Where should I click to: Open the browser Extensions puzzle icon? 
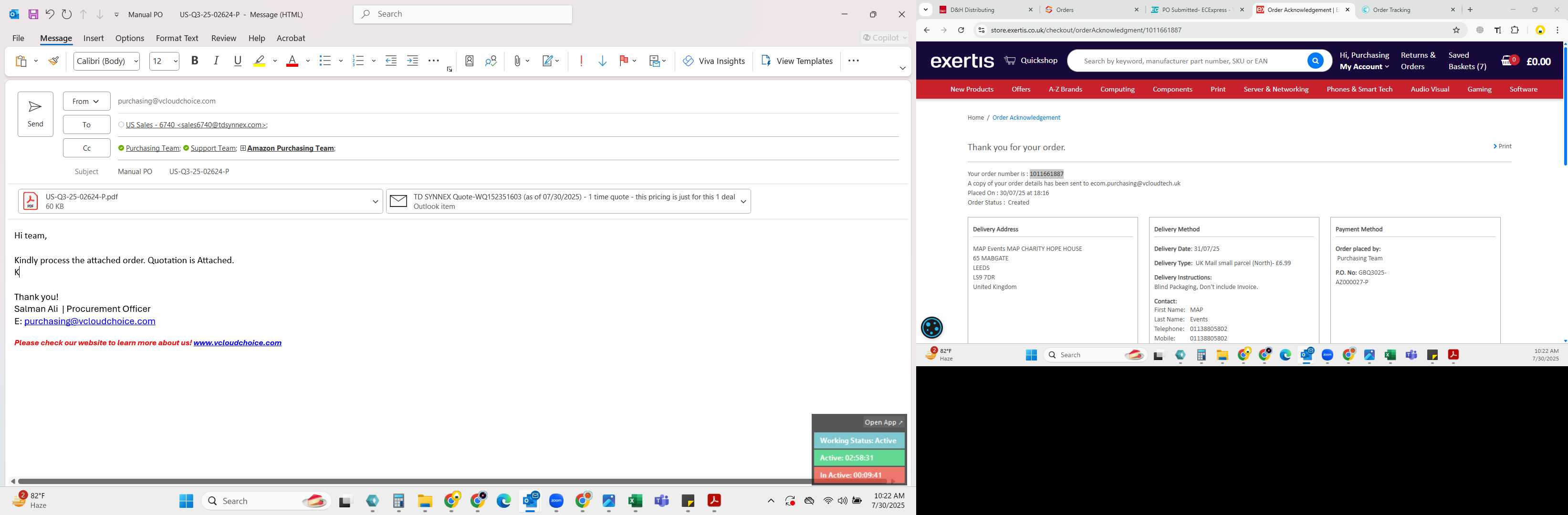(x=1515, y=30)
